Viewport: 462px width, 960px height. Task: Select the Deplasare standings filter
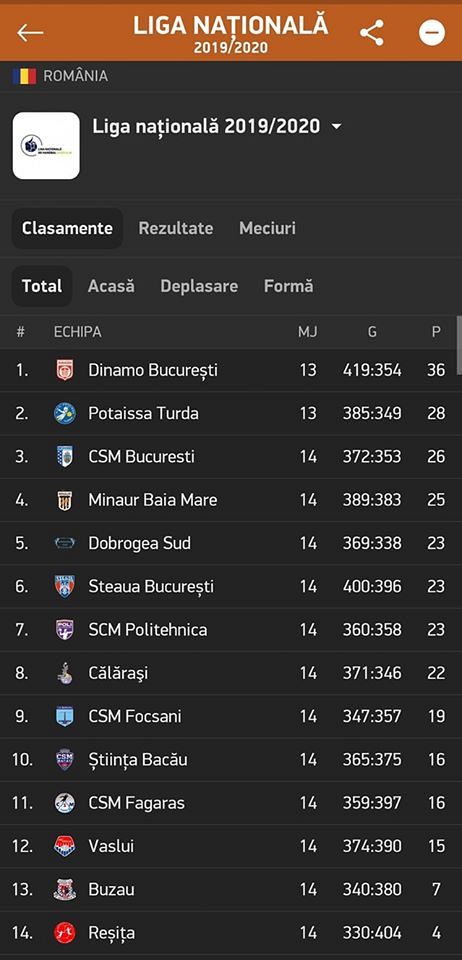click(x=199, y=286)
